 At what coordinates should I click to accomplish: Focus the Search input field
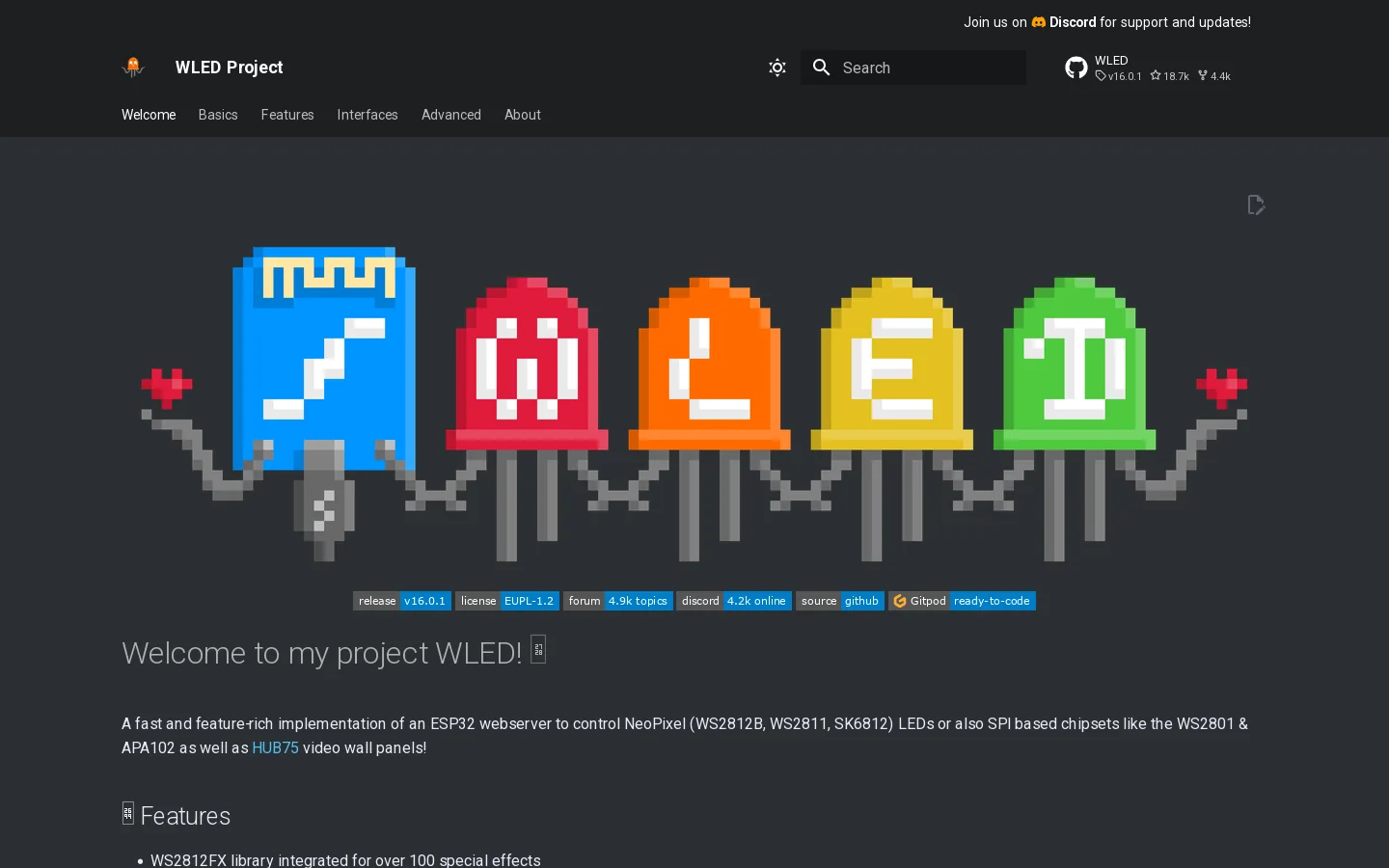coord(913,68)
